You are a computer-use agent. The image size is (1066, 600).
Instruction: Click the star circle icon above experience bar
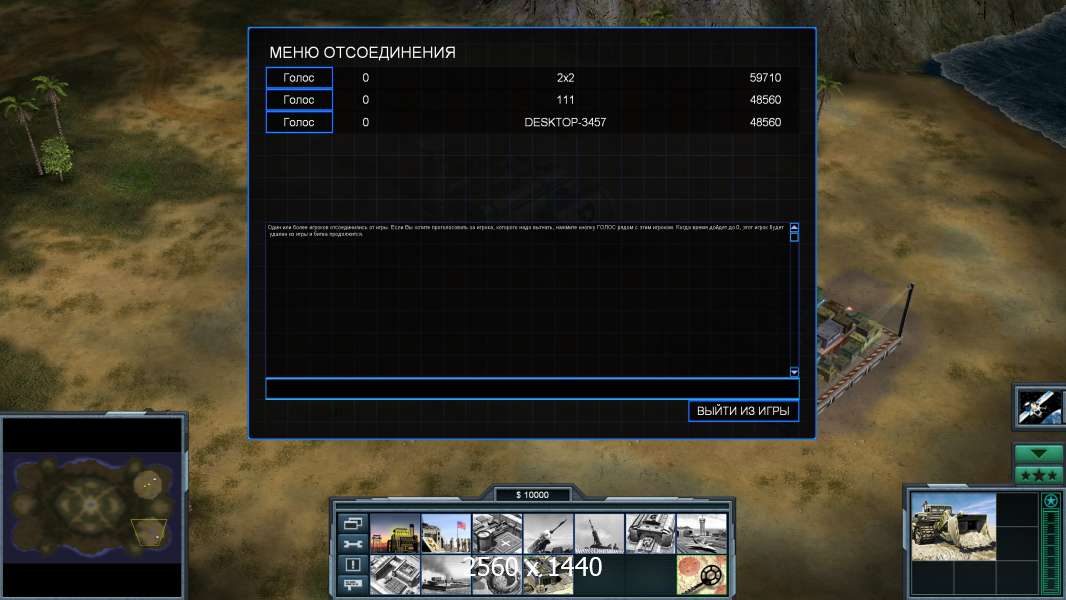1051,501
